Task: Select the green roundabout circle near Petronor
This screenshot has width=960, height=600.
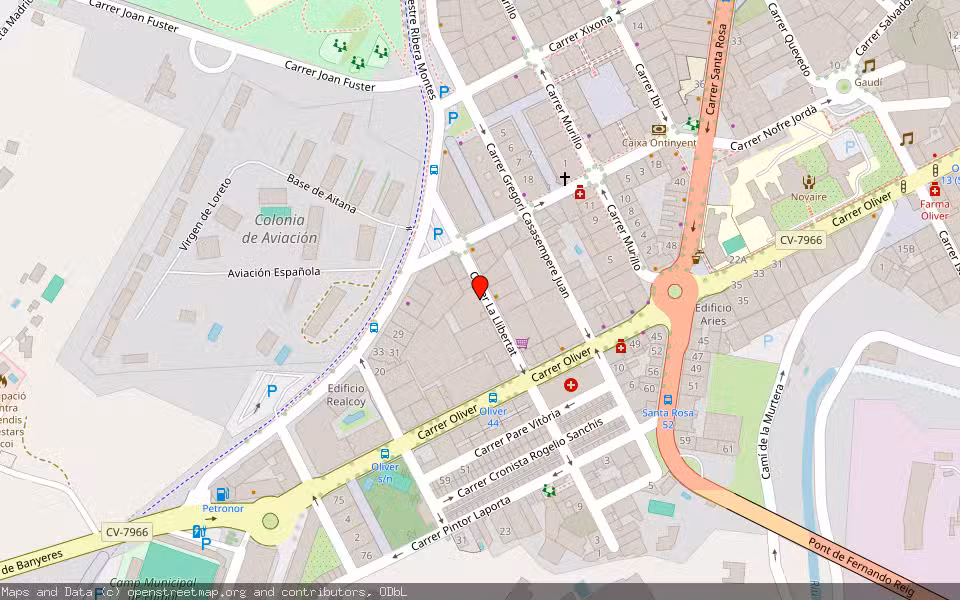Action: pyautogui.click(x=270, y=521)
